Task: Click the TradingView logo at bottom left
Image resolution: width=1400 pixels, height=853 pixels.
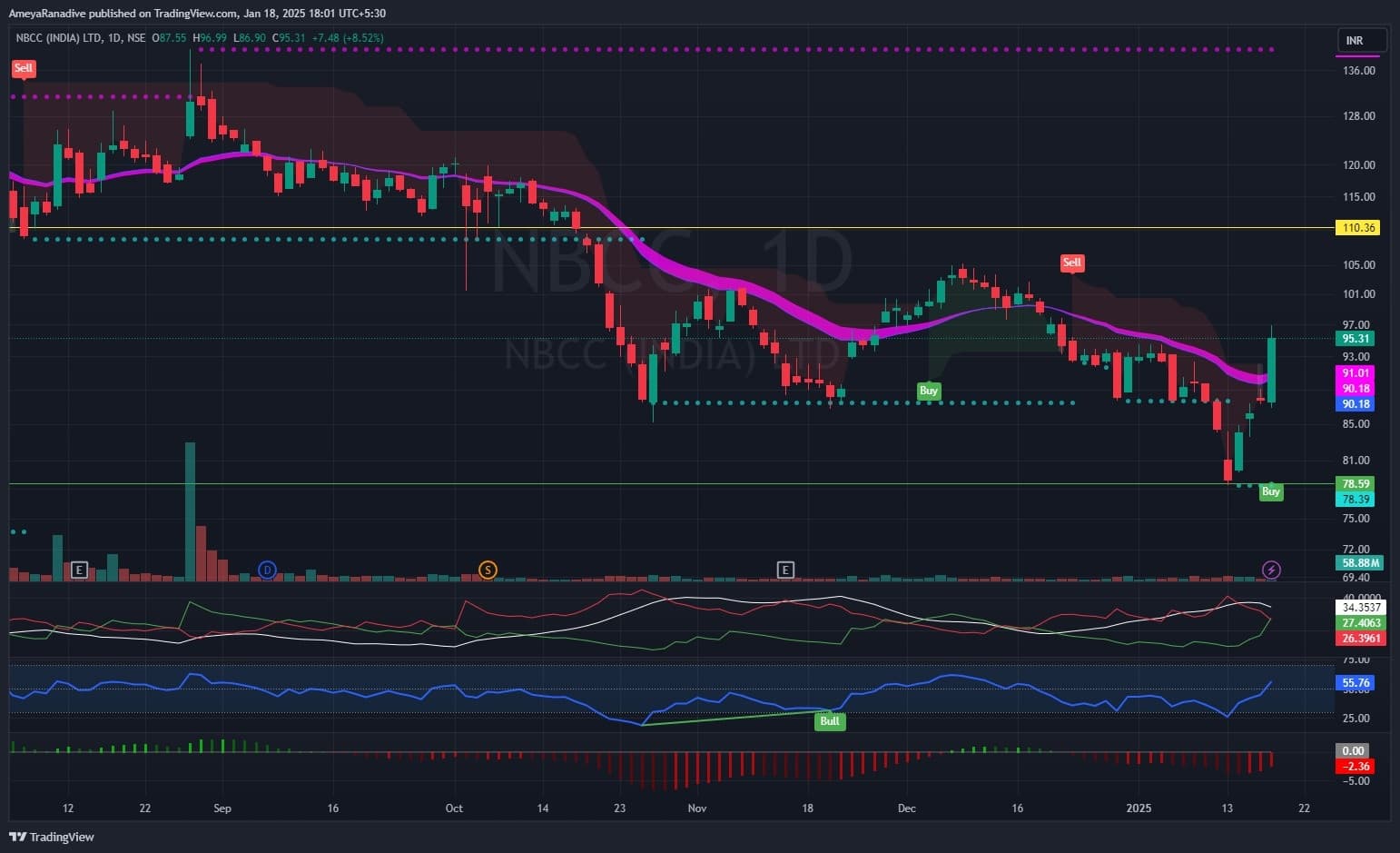Action: [x=52, y=837]
